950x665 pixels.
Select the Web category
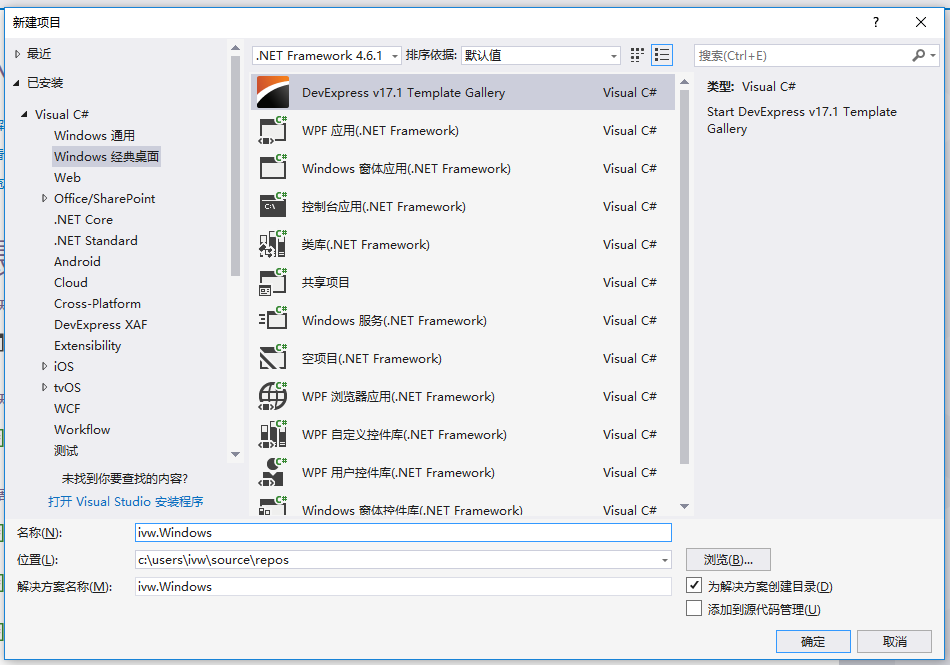pos(67,177)
